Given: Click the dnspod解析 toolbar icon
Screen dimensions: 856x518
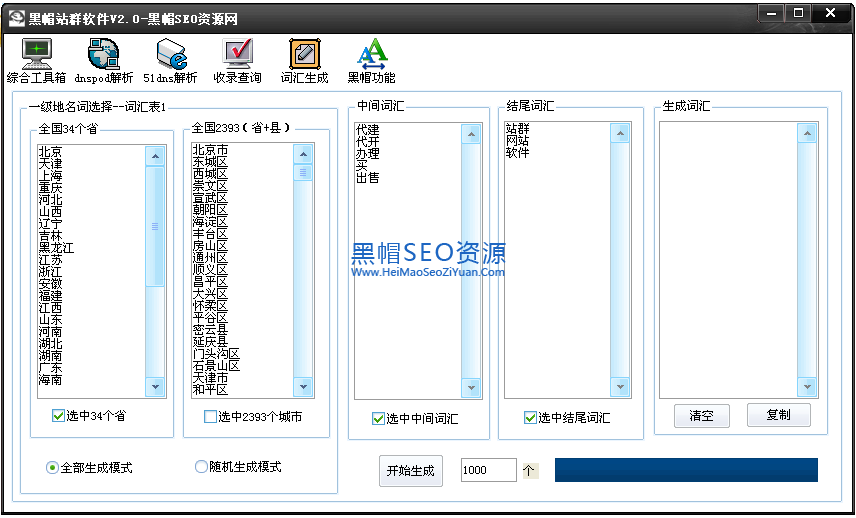Looking at the screenshot, I should (x=103, y=53).
